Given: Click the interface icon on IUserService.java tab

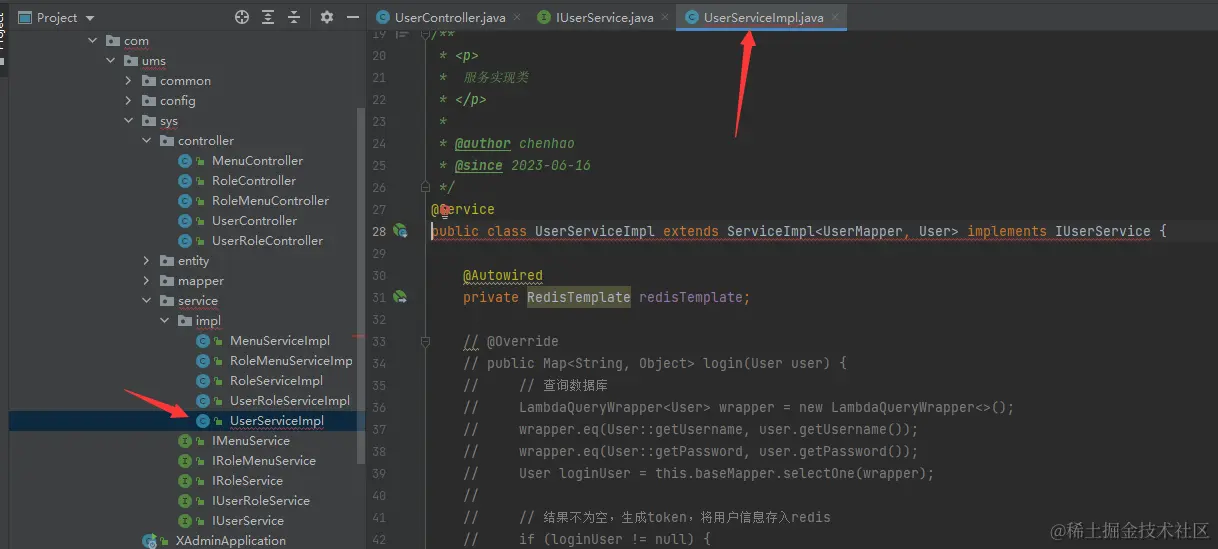Looking at the screenshot, I should click(544, 17).
